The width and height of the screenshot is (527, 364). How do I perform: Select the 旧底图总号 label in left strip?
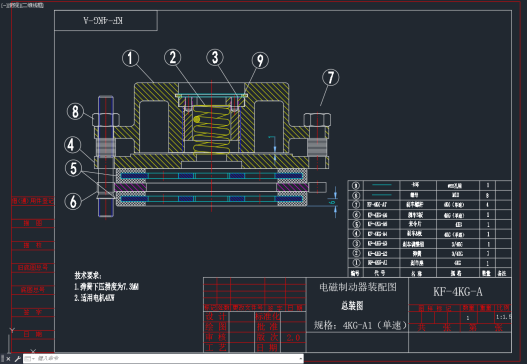[33, 268]
